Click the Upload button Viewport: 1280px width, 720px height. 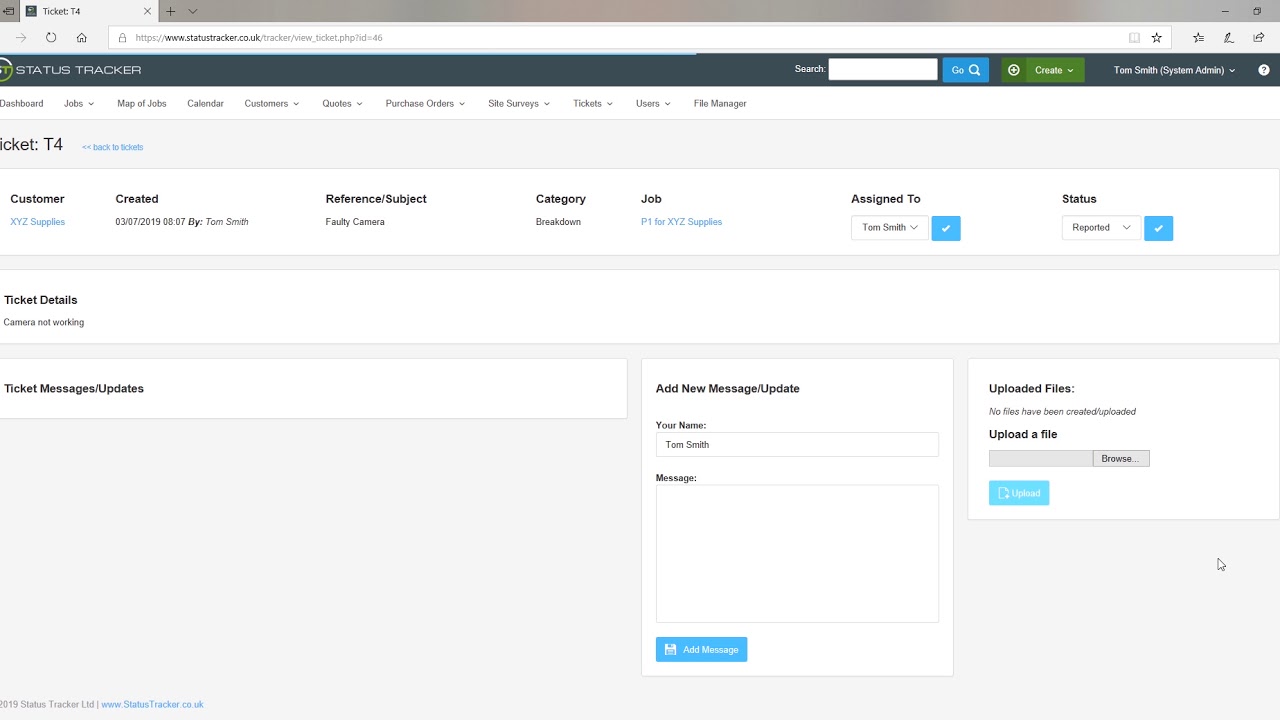[x=1019, y=493]
